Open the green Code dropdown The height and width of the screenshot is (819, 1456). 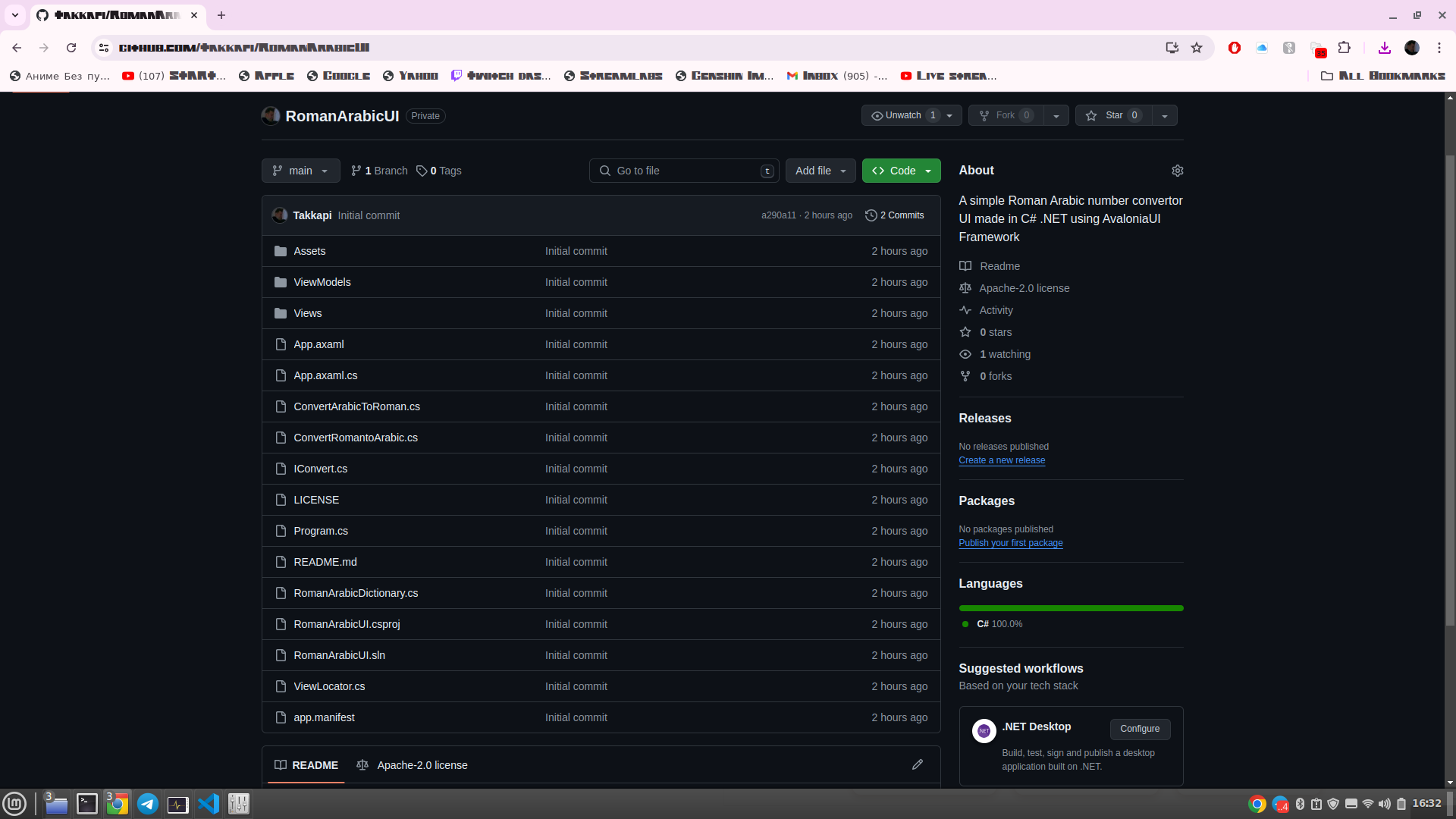click(x=901, y=171)
